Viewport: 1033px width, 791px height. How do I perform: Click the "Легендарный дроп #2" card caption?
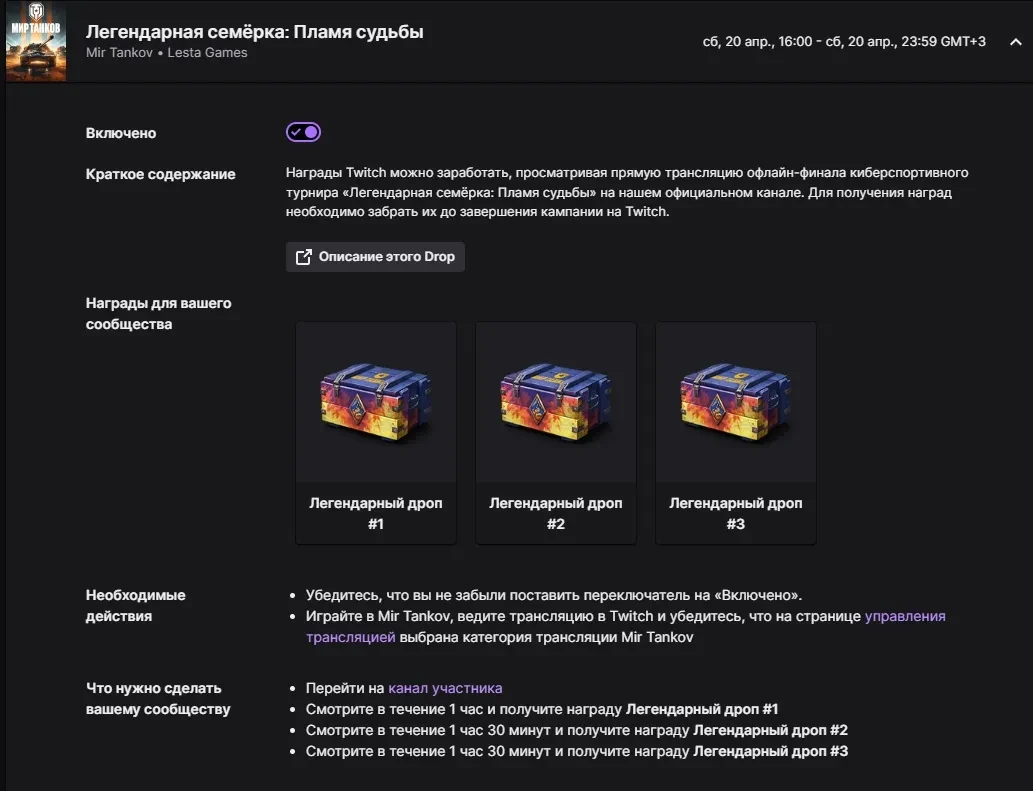556,513
